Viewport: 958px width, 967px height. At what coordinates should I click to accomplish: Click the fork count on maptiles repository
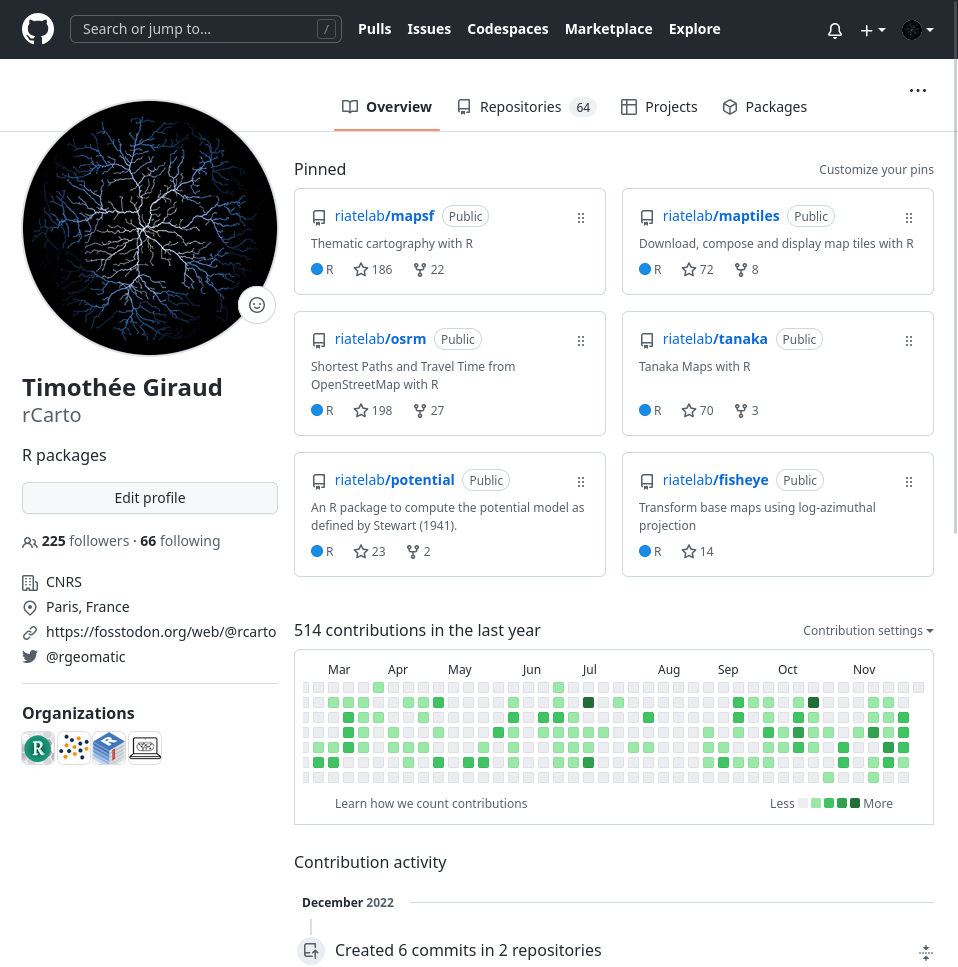tap(746, 269)
